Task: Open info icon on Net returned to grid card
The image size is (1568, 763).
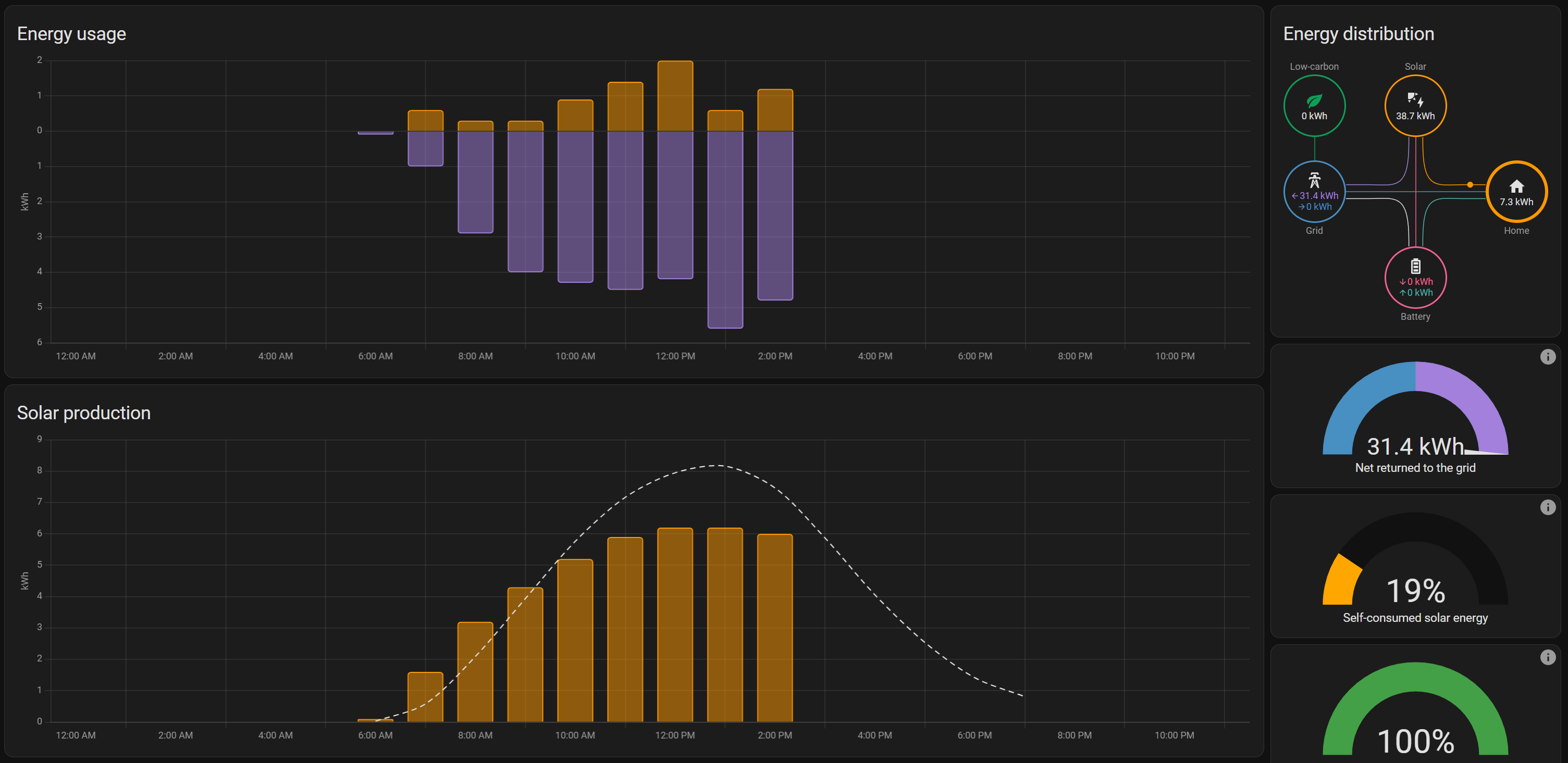Action: [x=1547, y=357]
